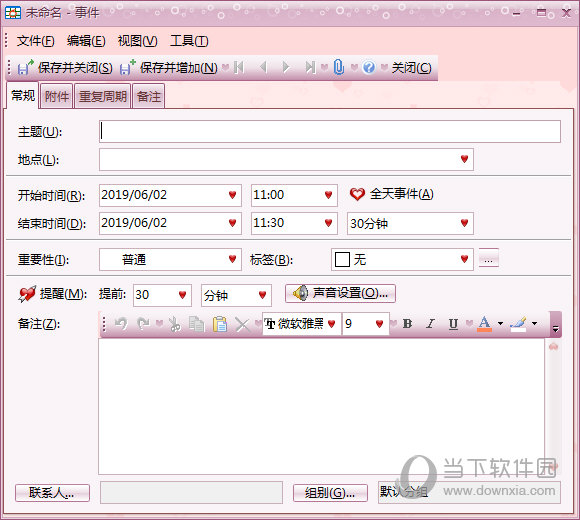
Task: Open start date 2019/06/02 dropdown
Action: tap(232, 195)
